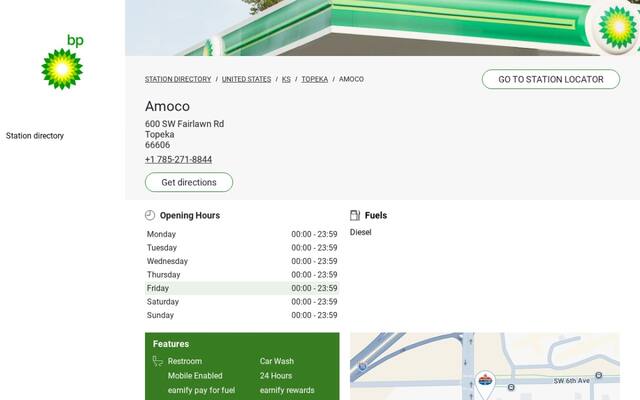Click the interstate shield marker on map

pyautogui.click(x=362, y=366)
